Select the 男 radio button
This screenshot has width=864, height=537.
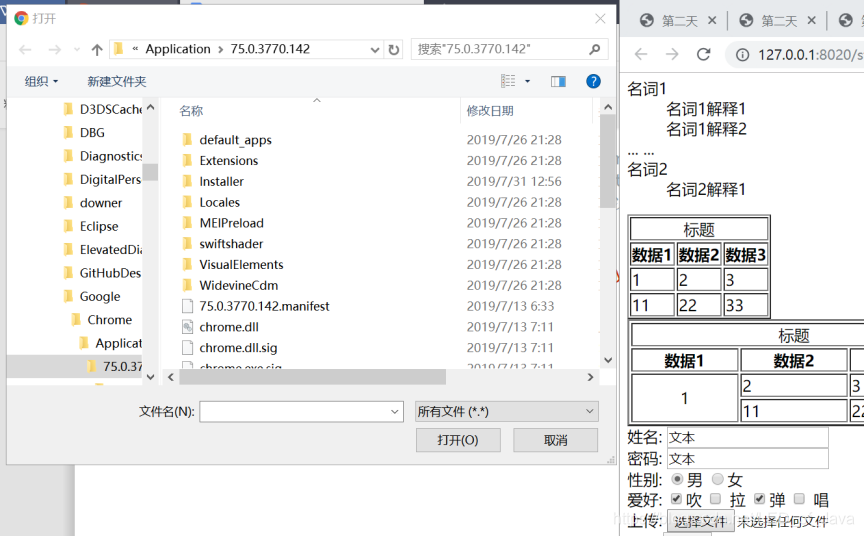click(677, 479)
